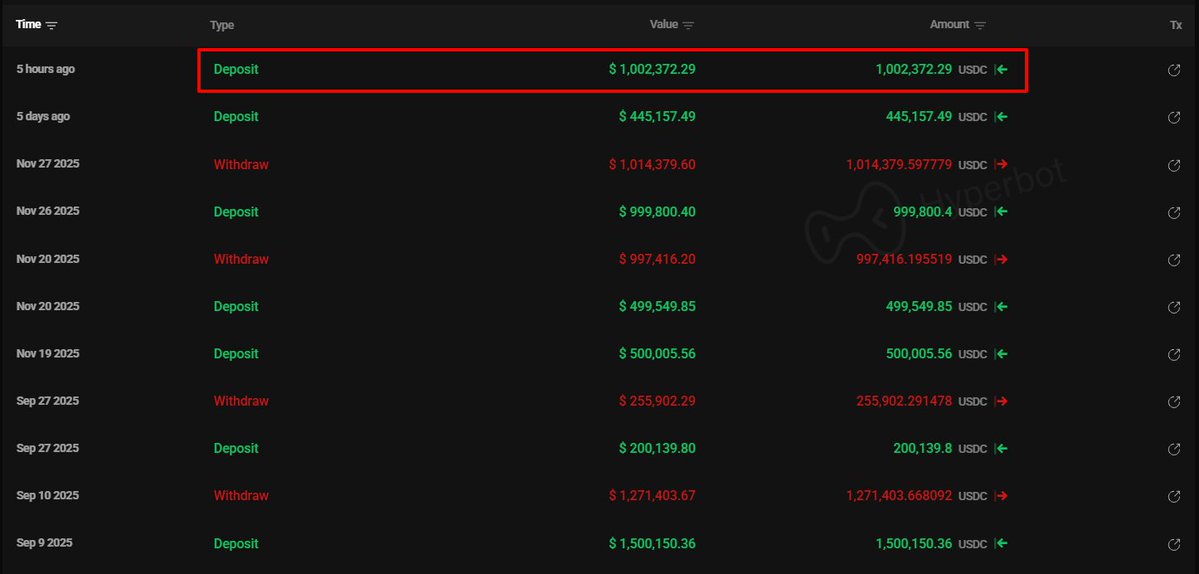Screen dimensions: 1199x574
Task: Click the Tx column header
Action: point(1175,25)
